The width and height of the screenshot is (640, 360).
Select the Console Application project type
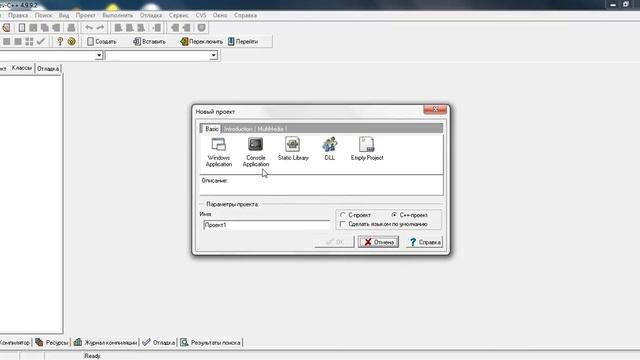[256, 152]
